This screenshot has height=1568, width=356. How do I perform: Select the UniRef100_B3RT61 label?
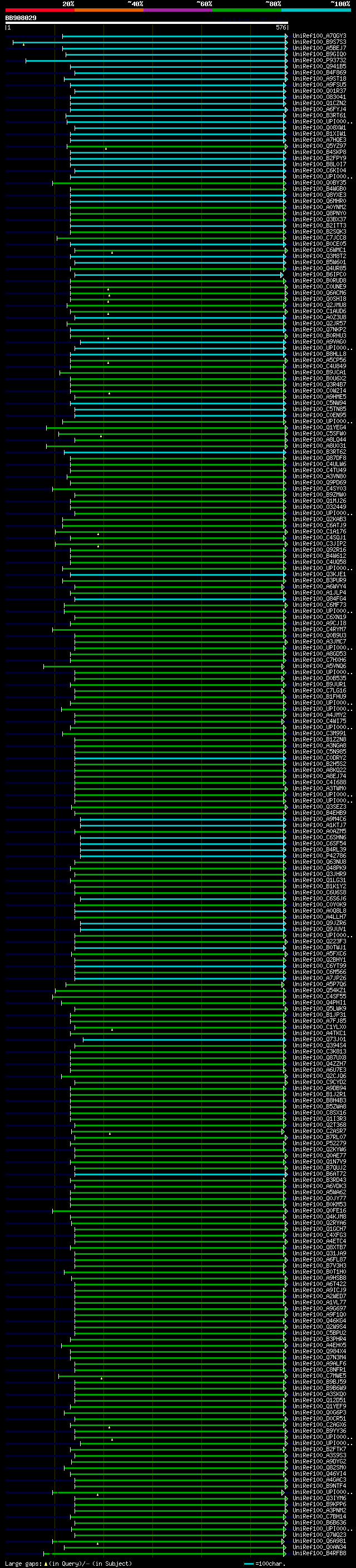click(319, 116)
